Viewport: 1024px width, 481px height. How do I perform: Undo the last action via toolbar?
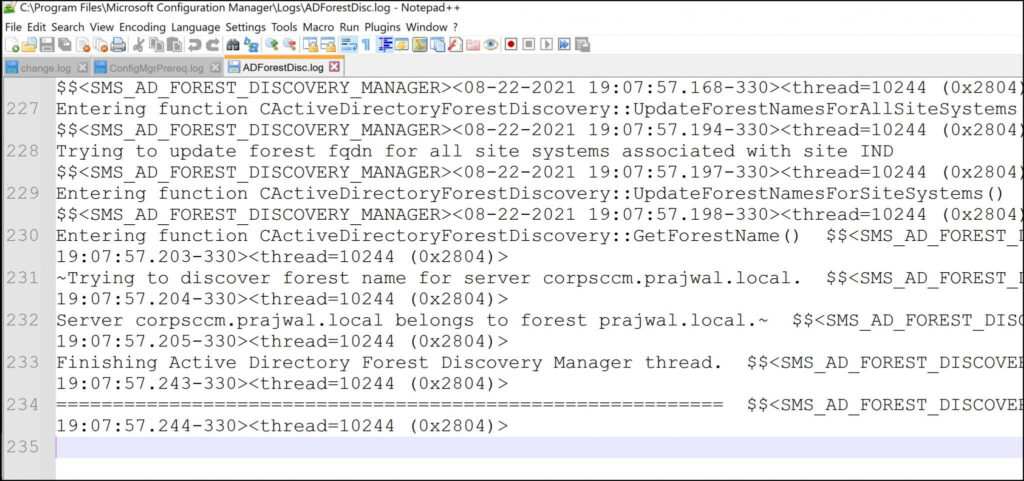(x=193, y=45)
